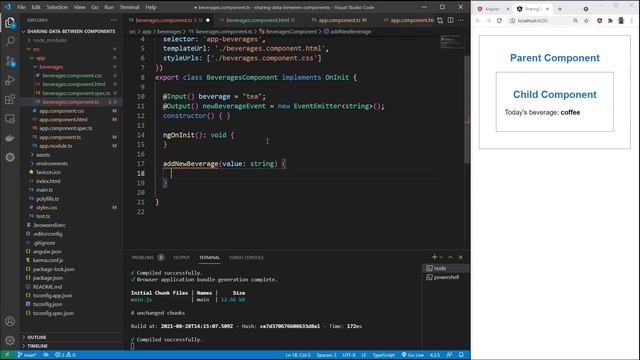The width and height of the screenshot is (640, 360).
Task: Open Chrome extensions puzzle icon
Action: [610, 20]
